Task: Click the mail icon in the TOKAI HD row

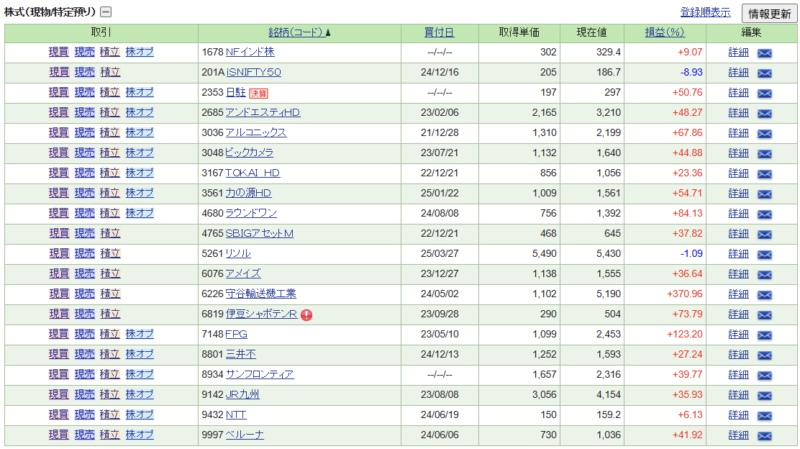Action: point(764,174)
